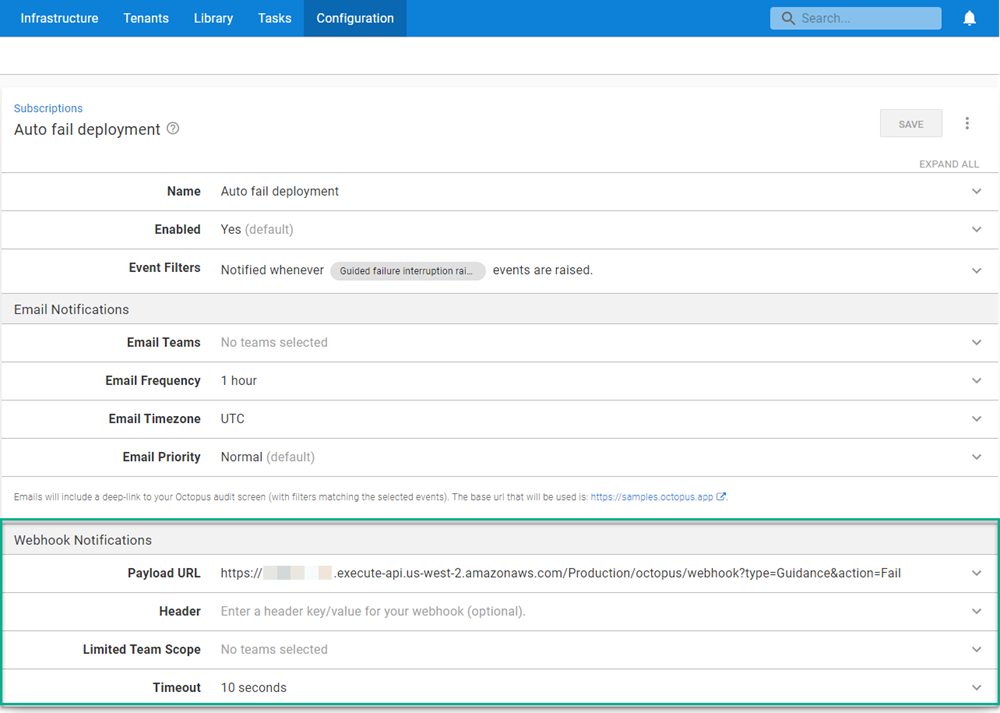Navigate back via the Subscriptions breadcrumb
The width and height of the screenshot is (1000, 713).
pos(48,108)
